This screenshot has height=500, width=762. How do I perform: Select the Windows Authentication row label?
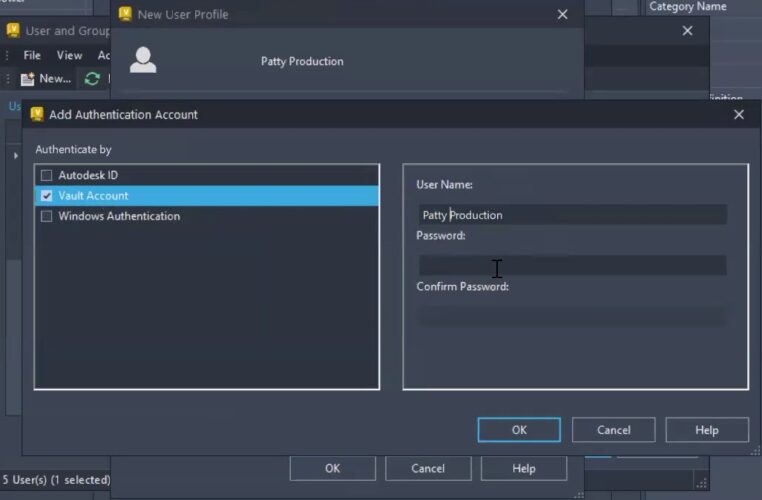click(x=119, y=216)
